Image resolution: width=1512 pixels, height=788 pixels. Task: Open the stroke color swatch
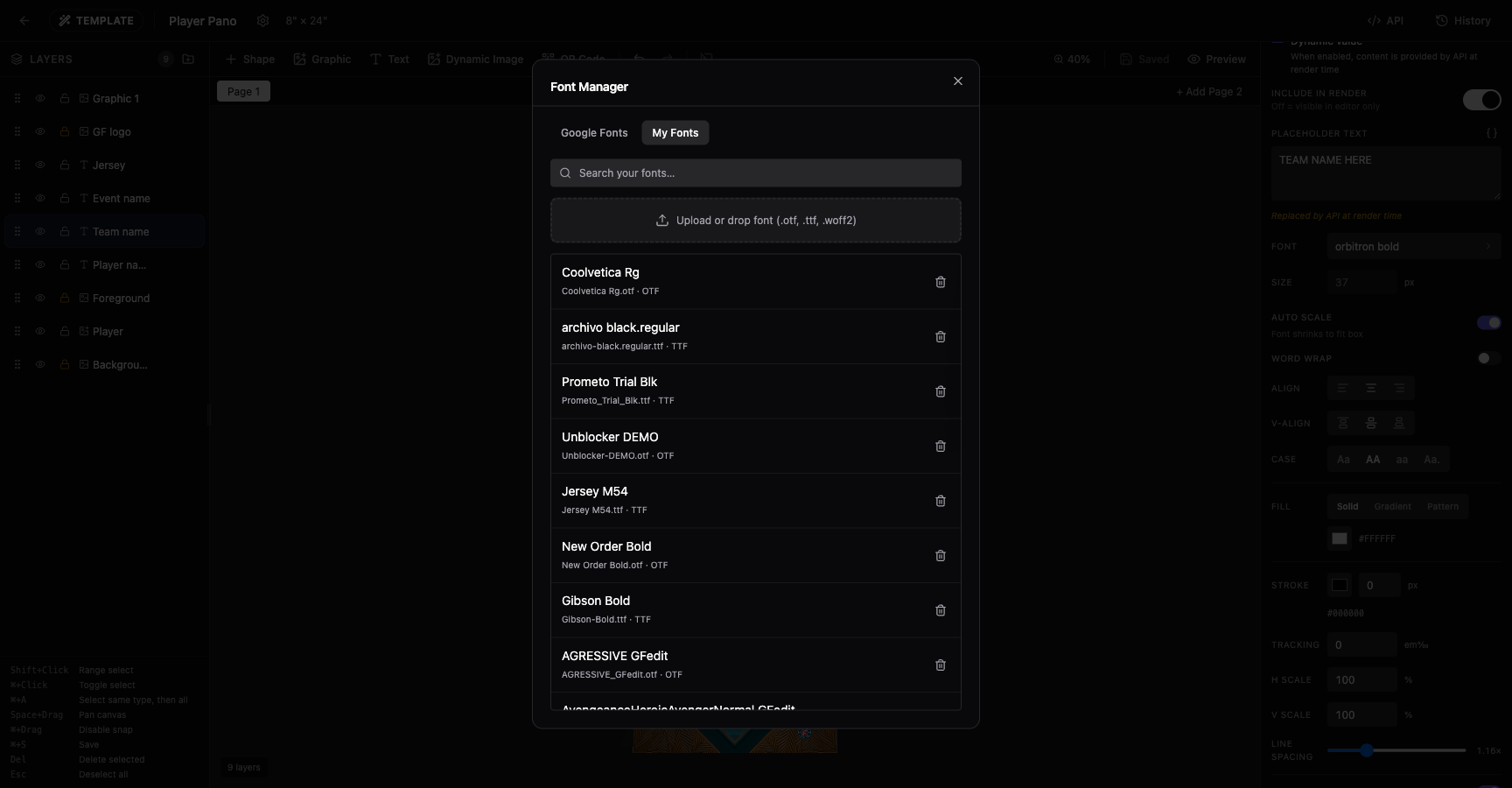pos(1340,585)
